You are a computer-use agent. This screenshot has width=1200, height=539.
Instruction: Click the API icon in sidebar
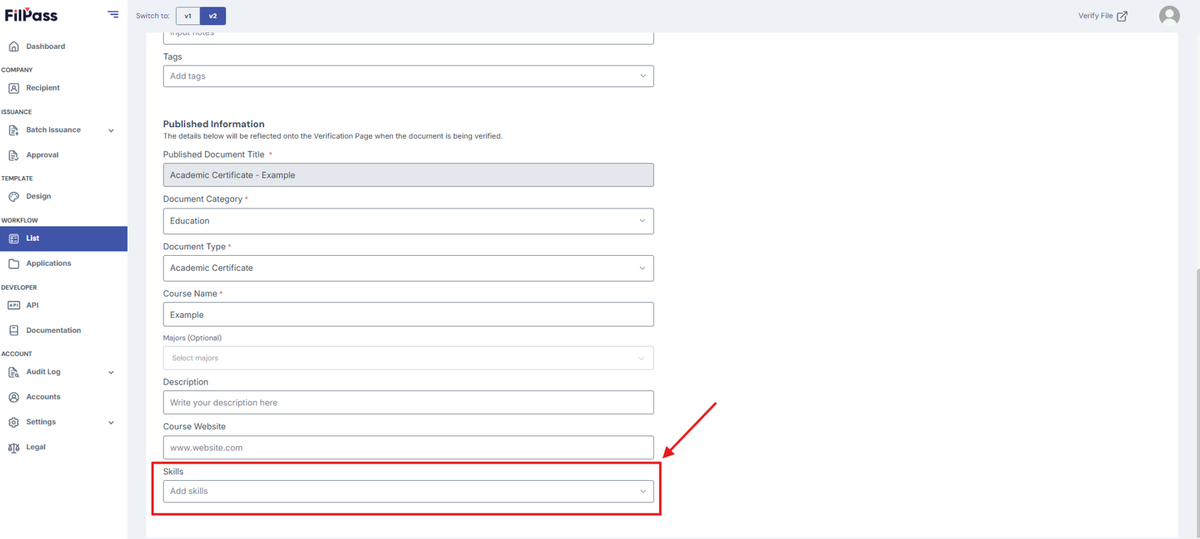pos(13,305)
